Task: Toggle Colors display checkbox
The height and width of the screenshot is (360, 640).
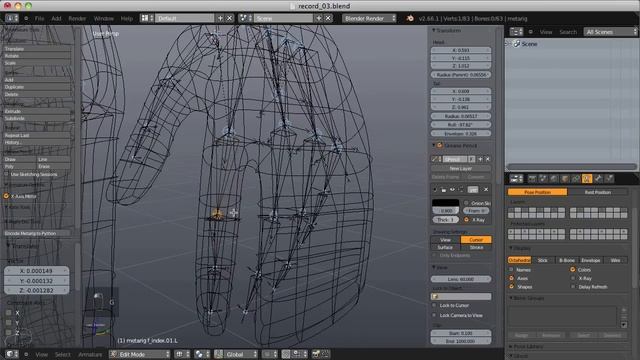Action: tap(573, 270)
